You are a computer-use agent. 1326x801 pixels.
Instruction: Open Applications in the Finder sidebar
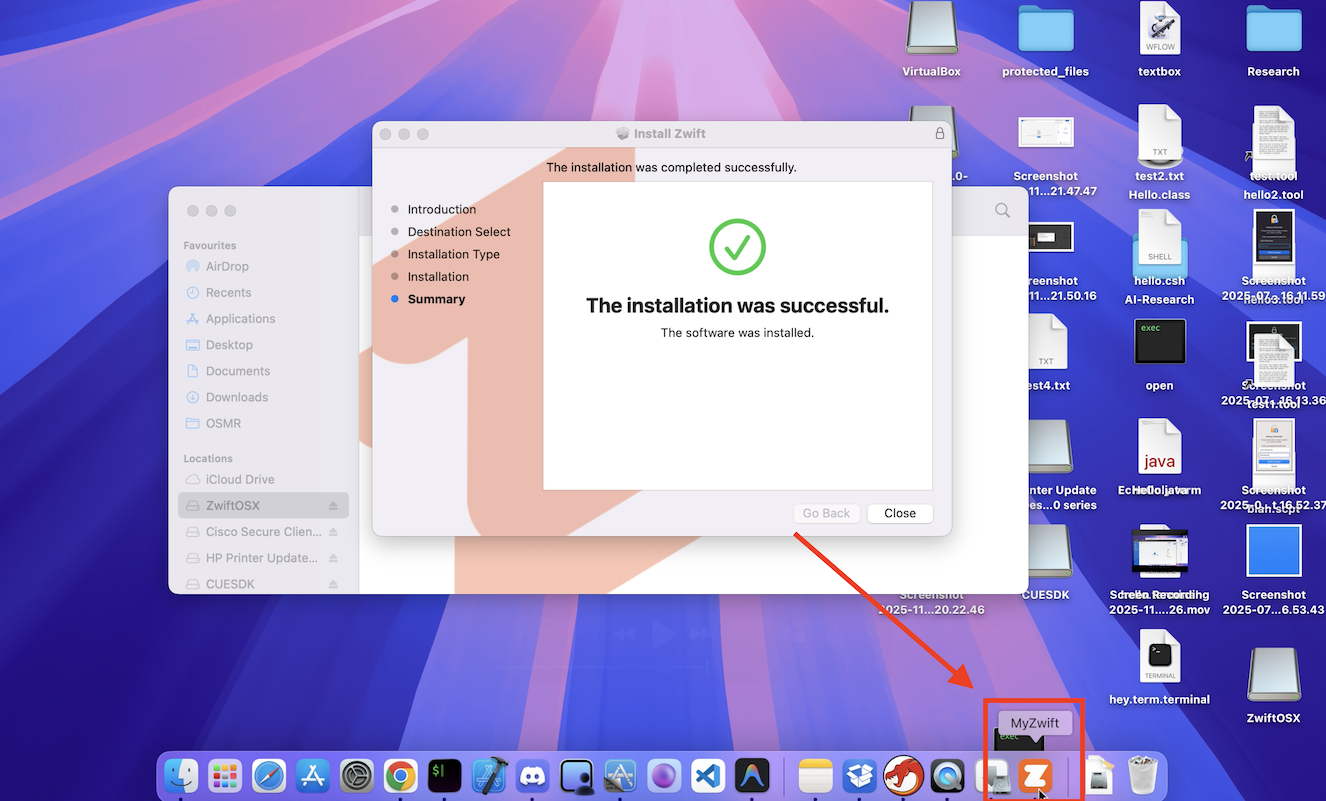click(x=240, y=319)
